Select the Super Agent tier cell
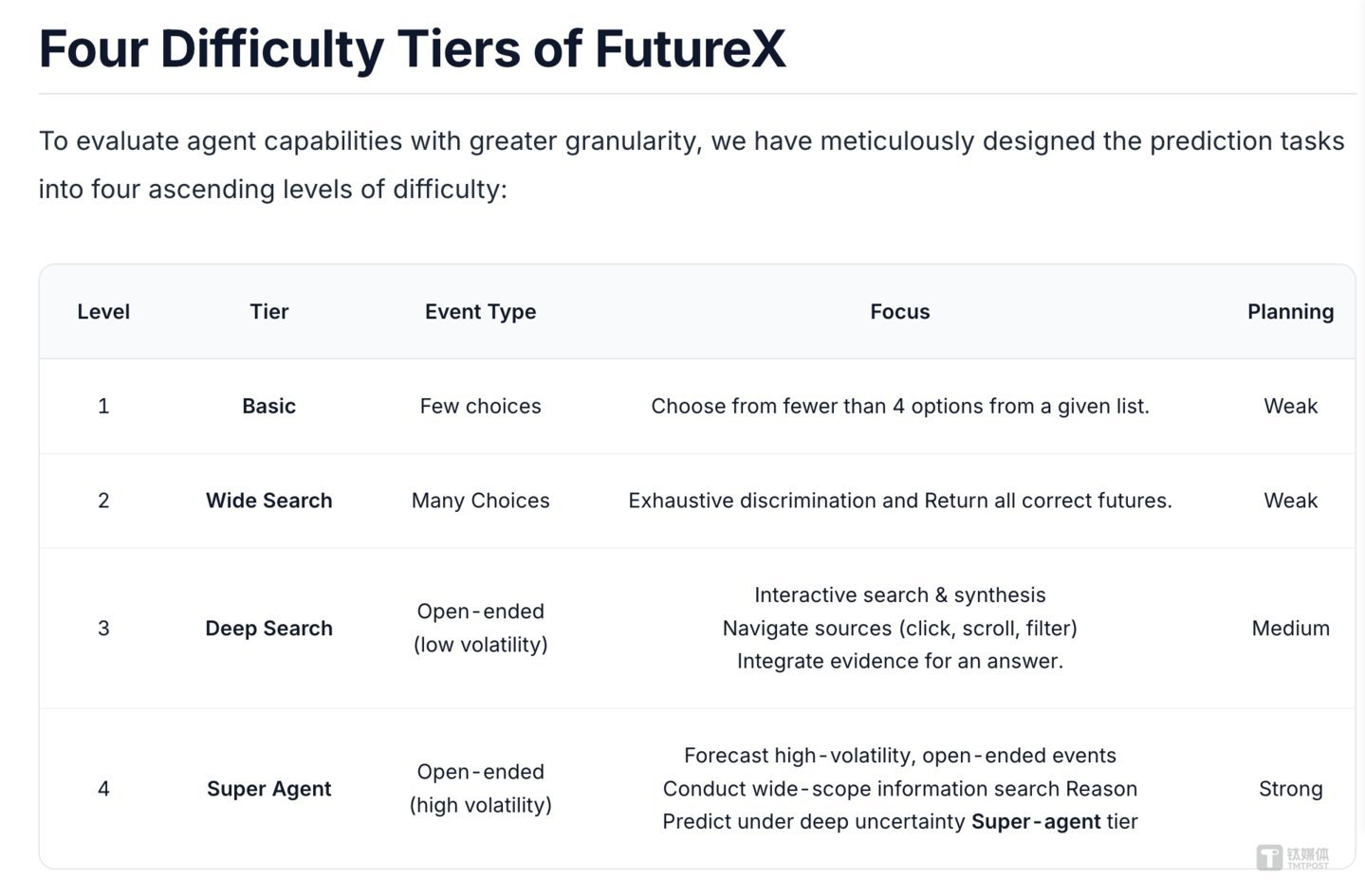 (x=269, y=789)
